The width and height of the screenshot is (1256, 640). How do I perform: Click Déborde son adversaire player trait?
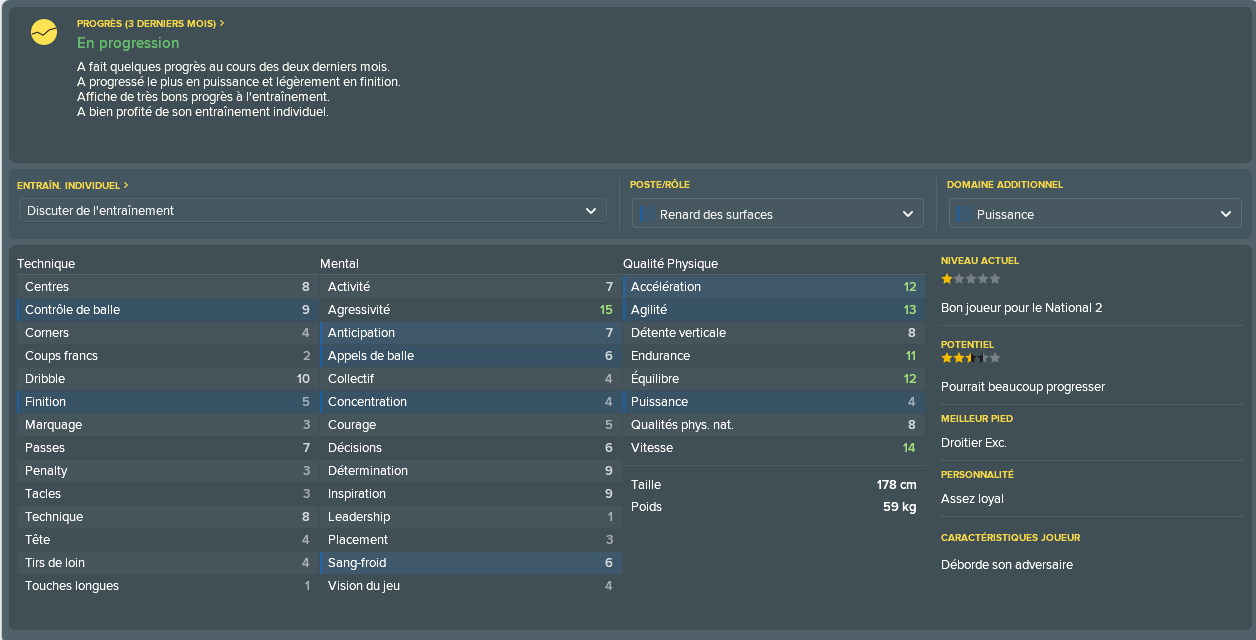point(1007,565)
